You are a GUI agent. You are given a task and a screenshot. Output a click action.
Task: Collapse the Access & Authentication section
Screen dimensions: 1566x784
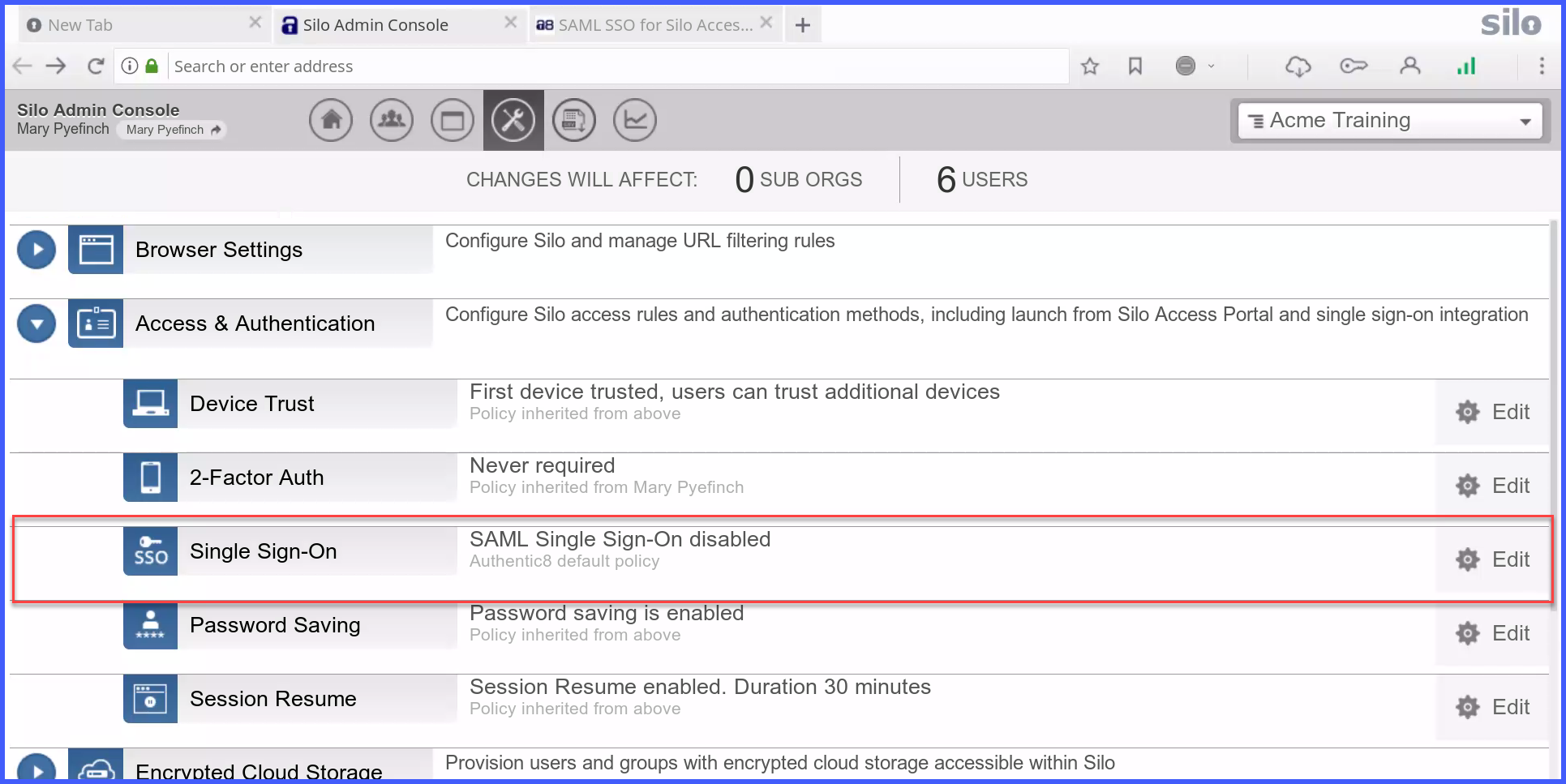(x=36, y=323)
